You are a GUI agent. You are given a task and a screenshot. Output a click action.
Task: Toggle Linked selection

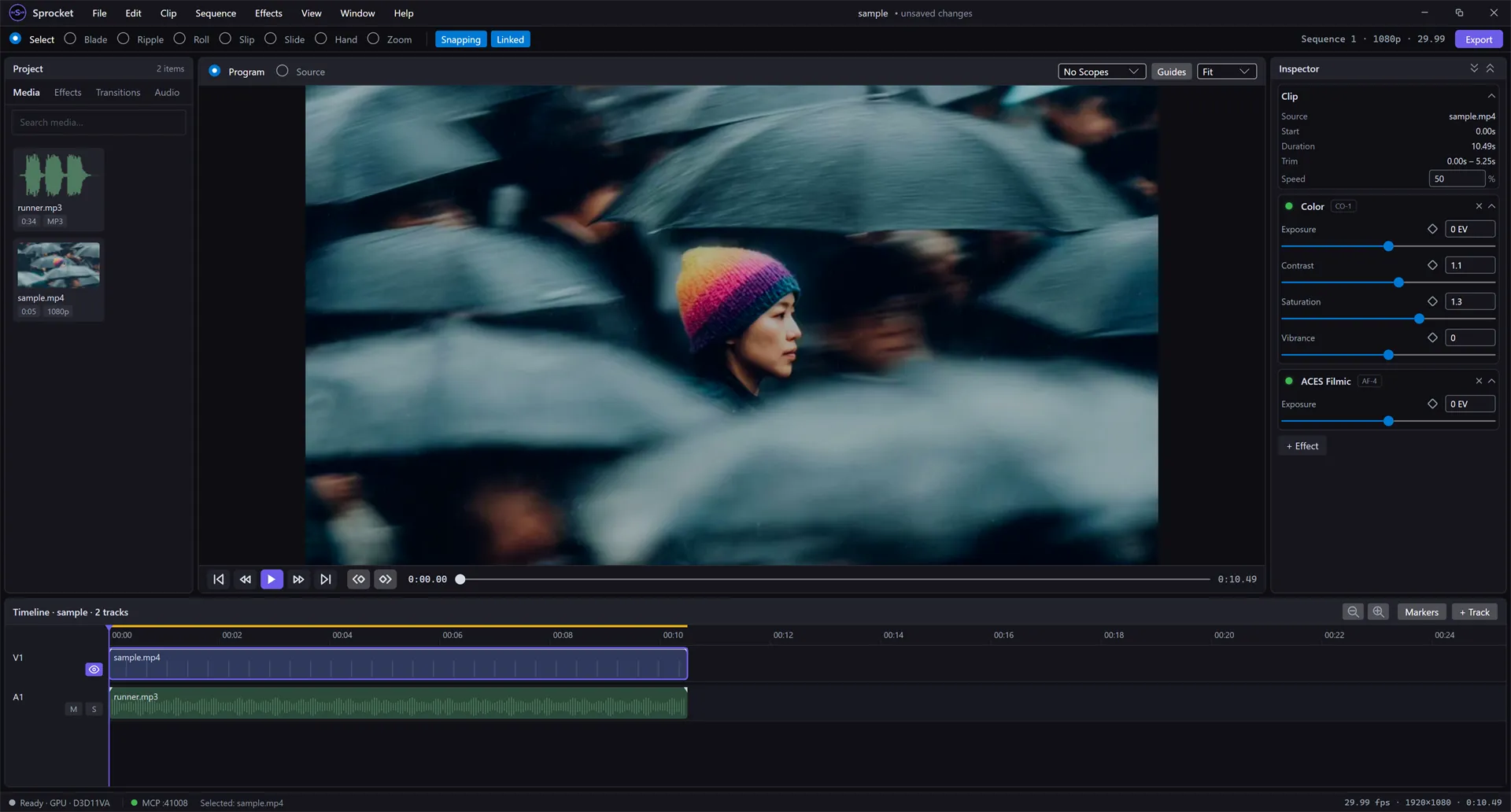(x=510, y=39)
